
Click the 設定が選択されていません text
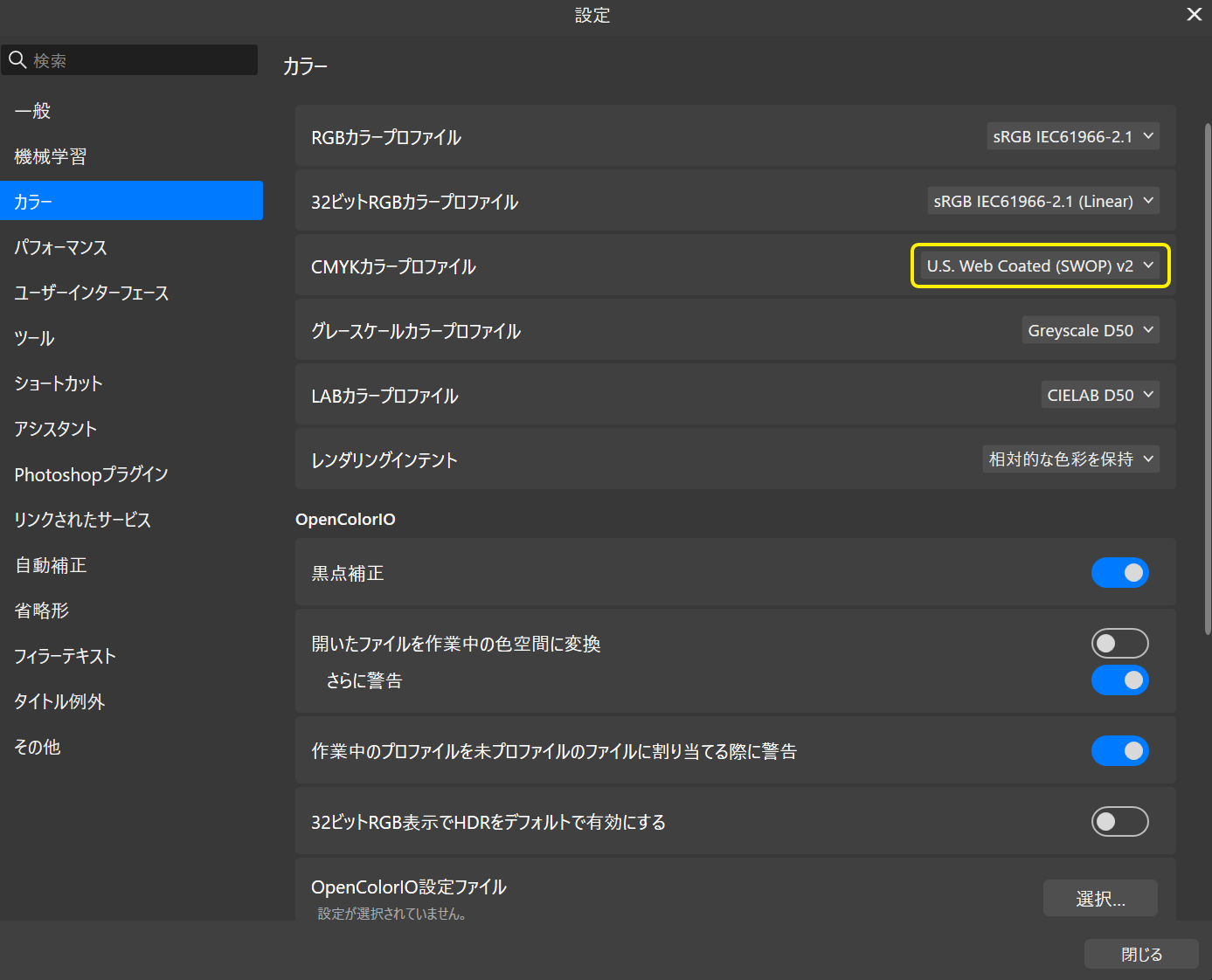(392, 914)
